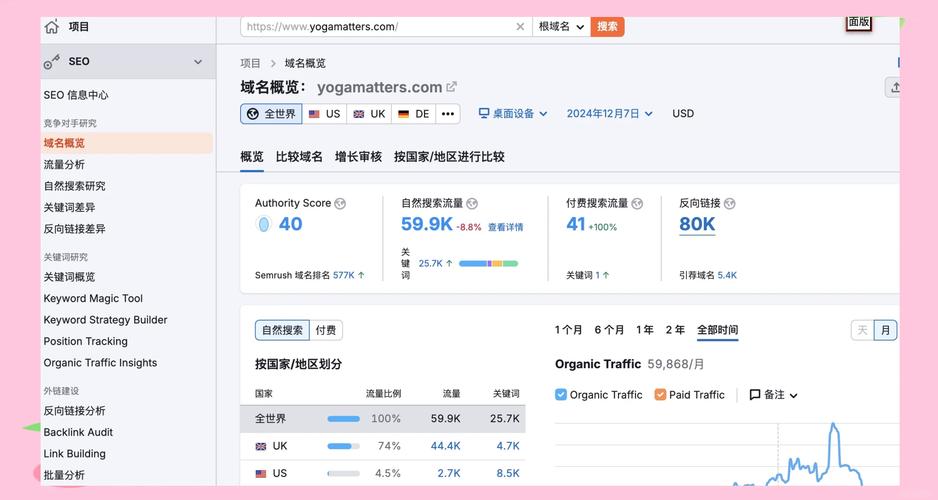Screen dimensions: 938x500
Task: Open the 根域名 scope dropdown
Action: coord(561,26)
